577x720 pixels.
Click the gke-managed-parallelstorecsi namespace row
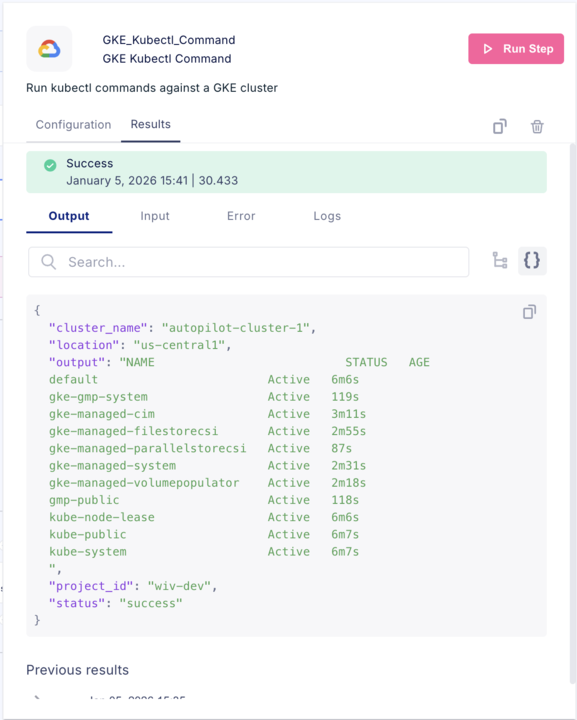[201, 449]
